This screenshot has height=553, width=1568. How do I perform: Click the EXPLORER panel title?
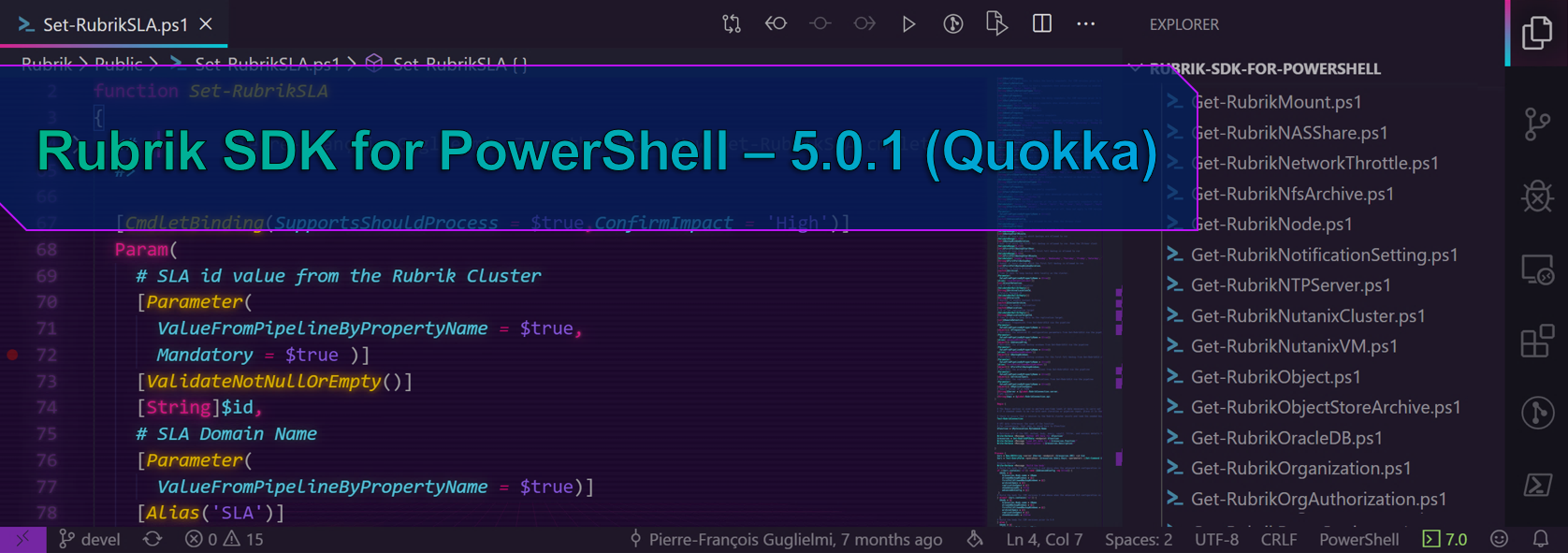1183,24
